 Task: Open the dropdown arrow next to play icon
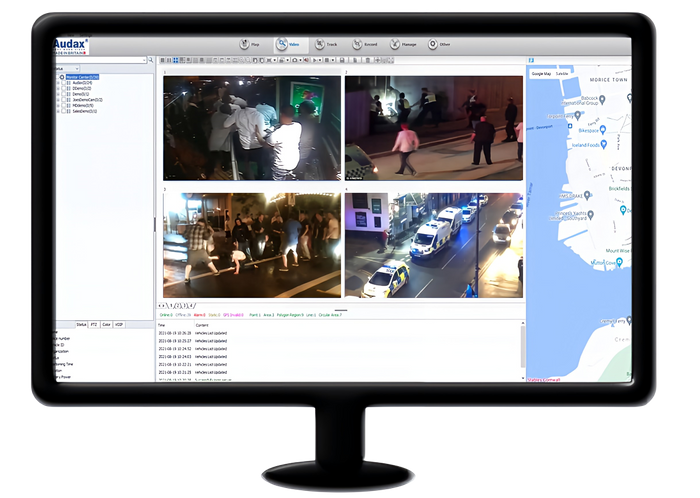[x=320, y=60]
